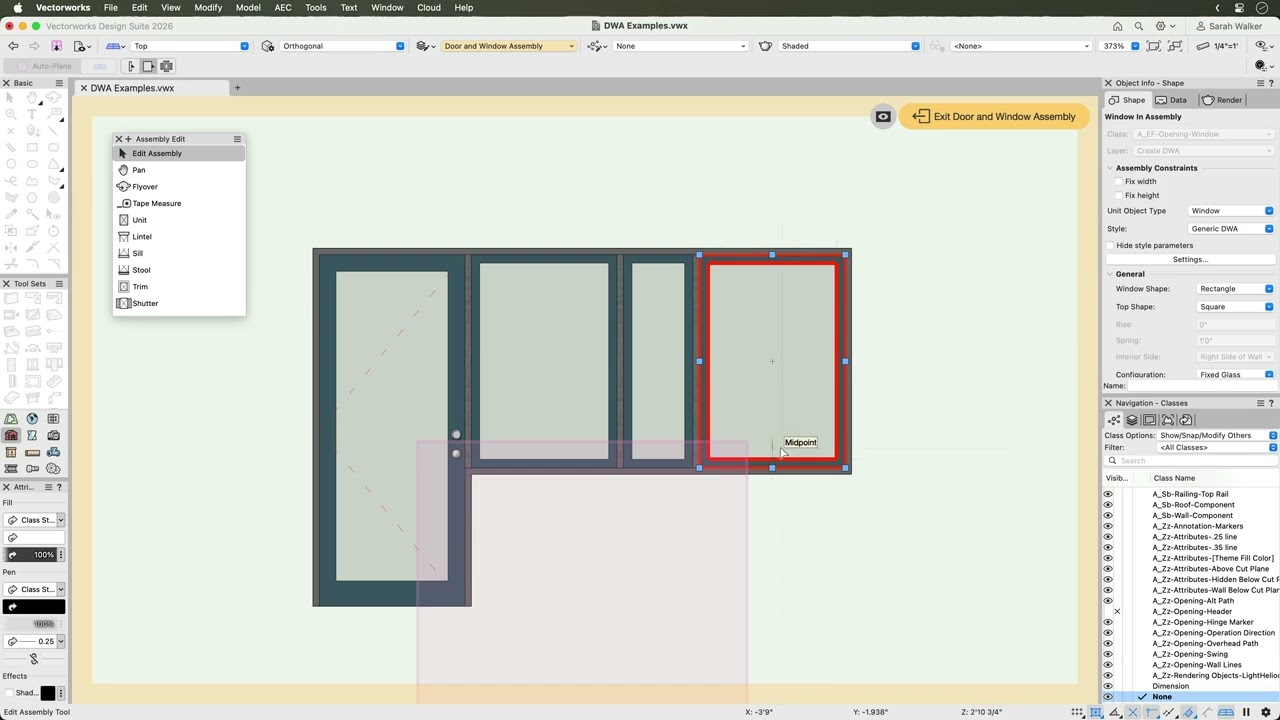The height and width of the screenshot is (720, 1280).
Task: Switch to the Render tab
Action: [x=1222, y=100]
